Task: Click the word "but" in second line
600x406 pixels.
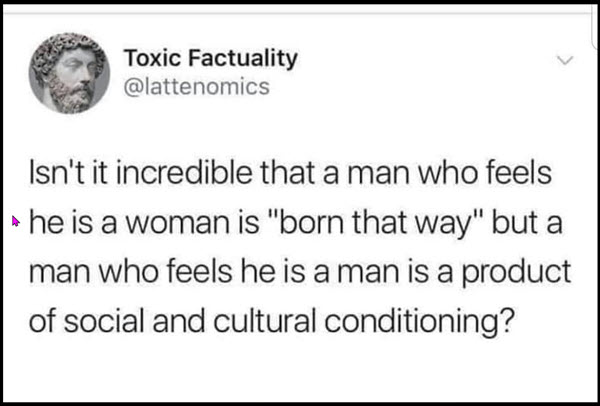Action: point(514,223)
